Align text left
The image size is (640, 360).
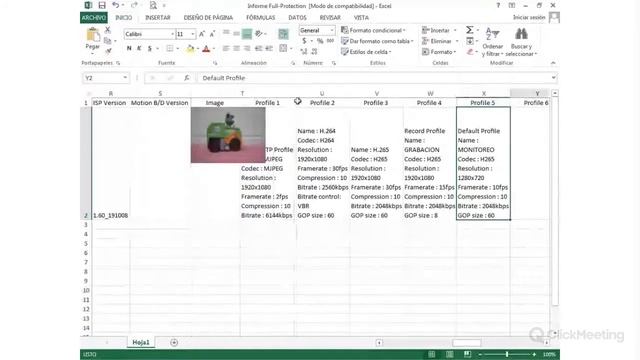226,49
